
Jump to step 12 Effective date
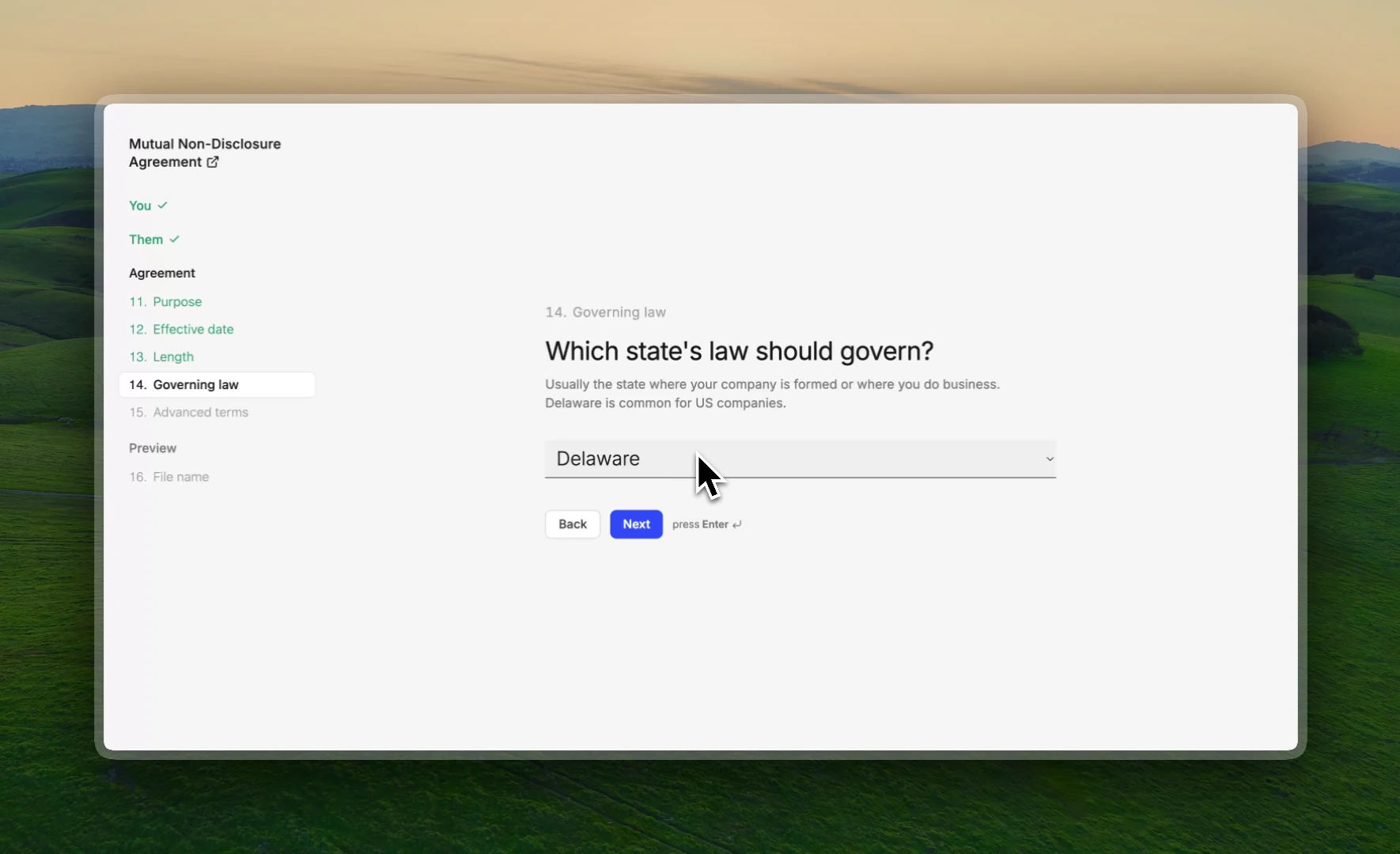point(181,330)
